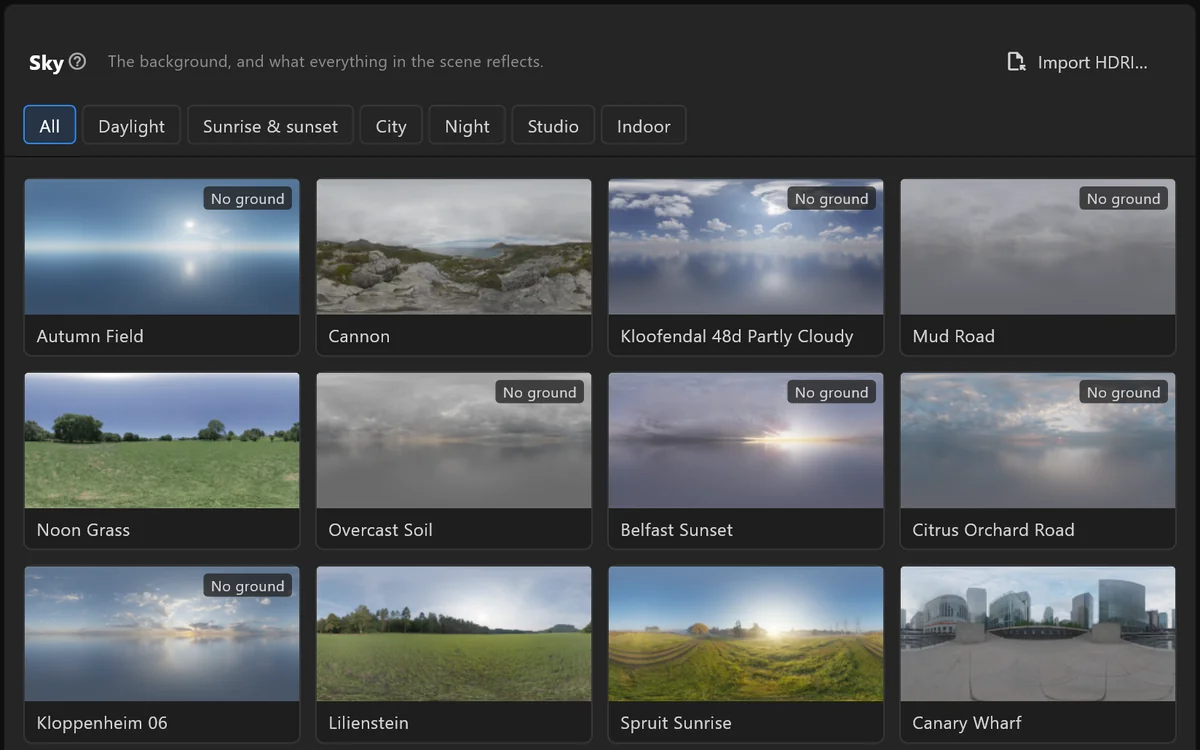Click the No ground badge on Belfast Sunset
This screenshot has height=750, width=1200.
coord(832,393)
